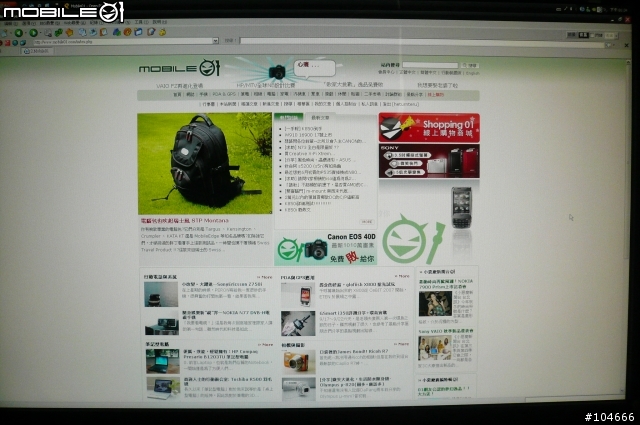Click the large backpack feature image
This screenshot has width=640, height=425.
(204, 163)
